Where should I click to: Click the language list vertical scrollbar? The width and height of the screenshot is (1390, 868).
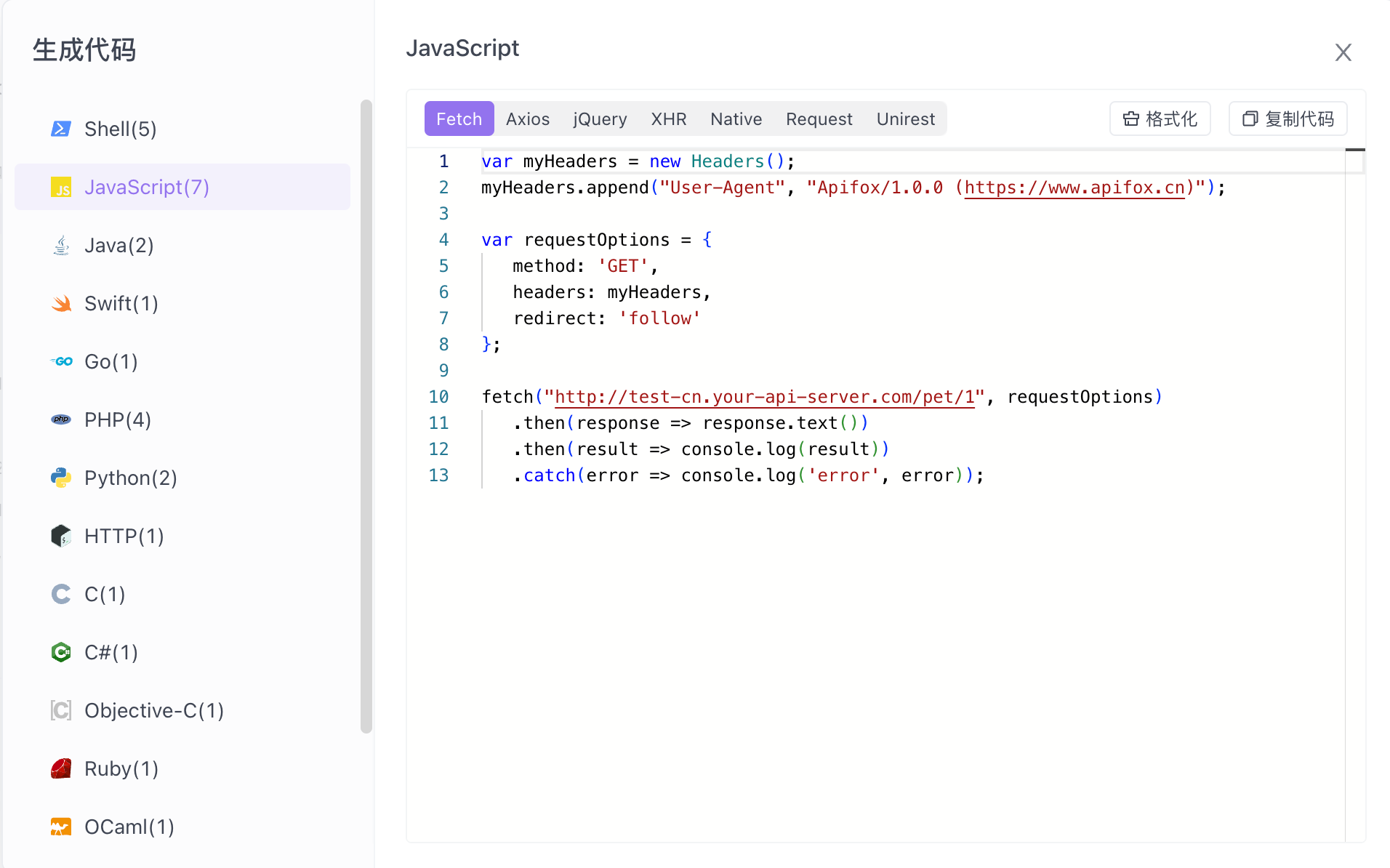pos(366,414)
